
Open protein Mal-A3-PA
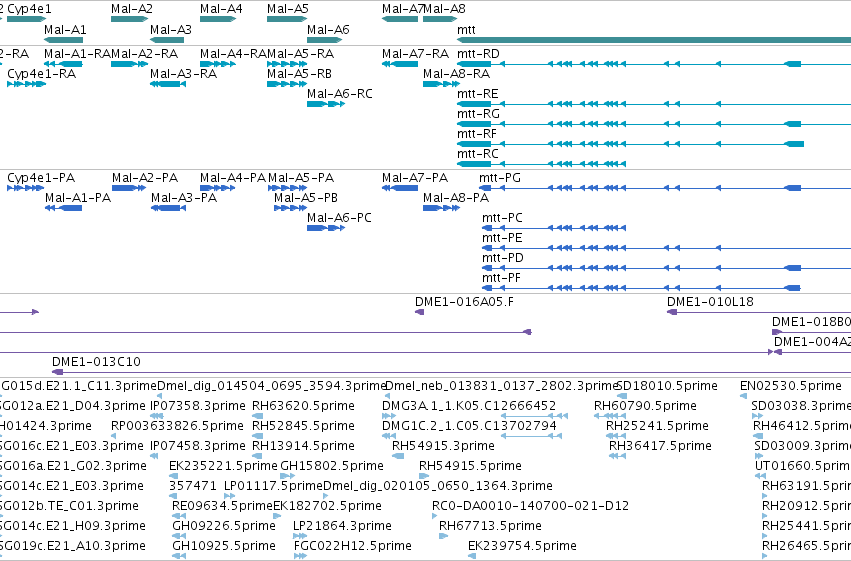tap(168, 208)
